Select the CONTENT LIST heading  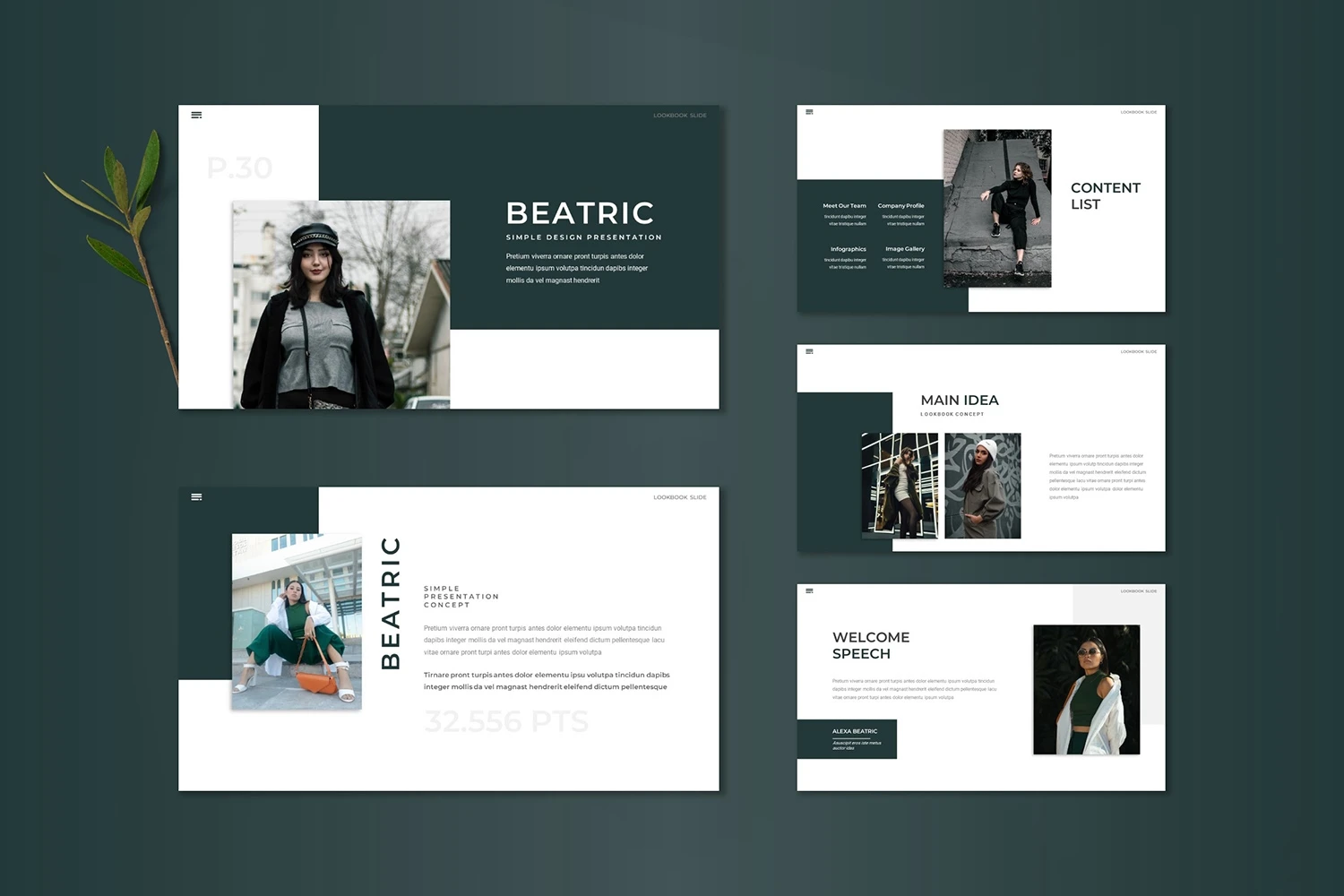tap(1105, 195)
